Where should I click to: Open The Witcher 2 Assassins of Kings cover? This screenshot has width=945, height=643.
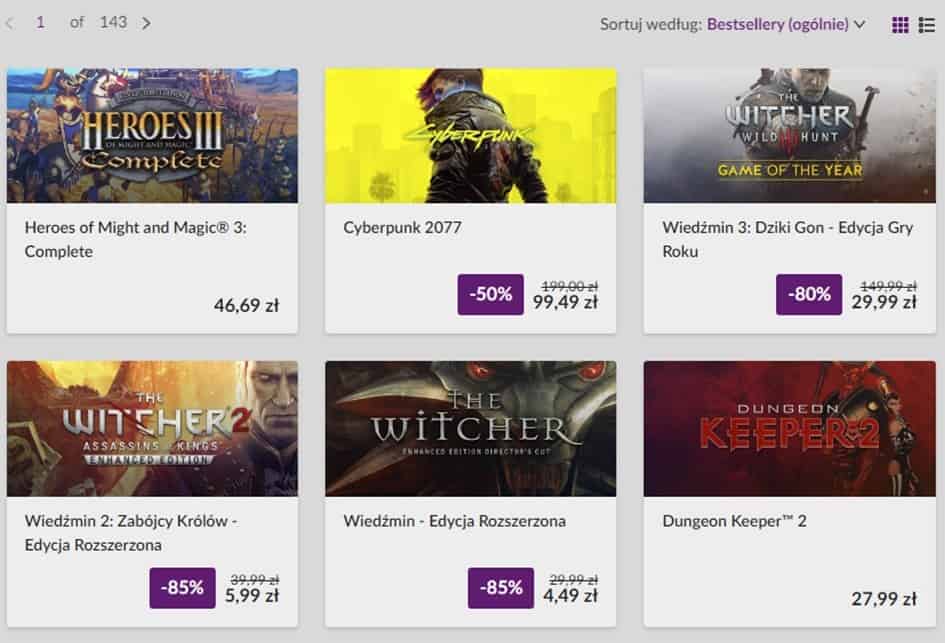tap(152, 429)
